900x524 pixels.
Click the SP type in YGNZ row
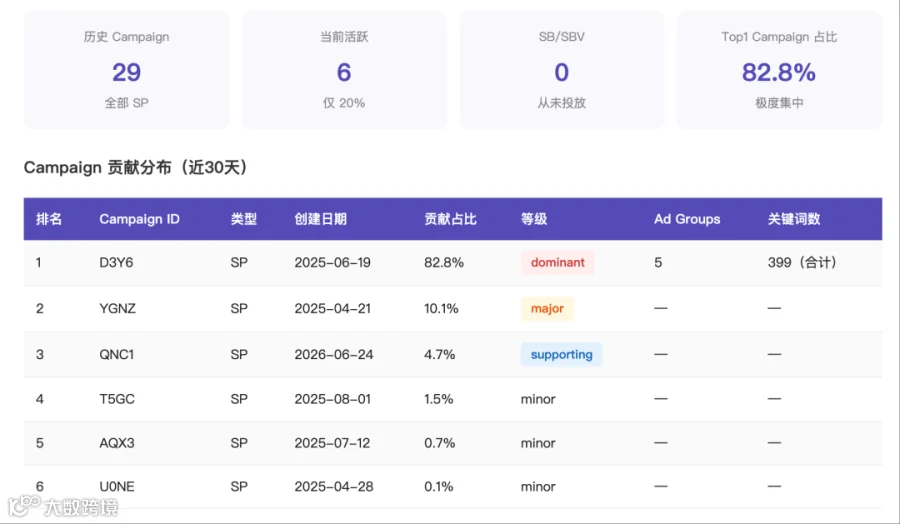pyautogui.click(x=239, y=308)
